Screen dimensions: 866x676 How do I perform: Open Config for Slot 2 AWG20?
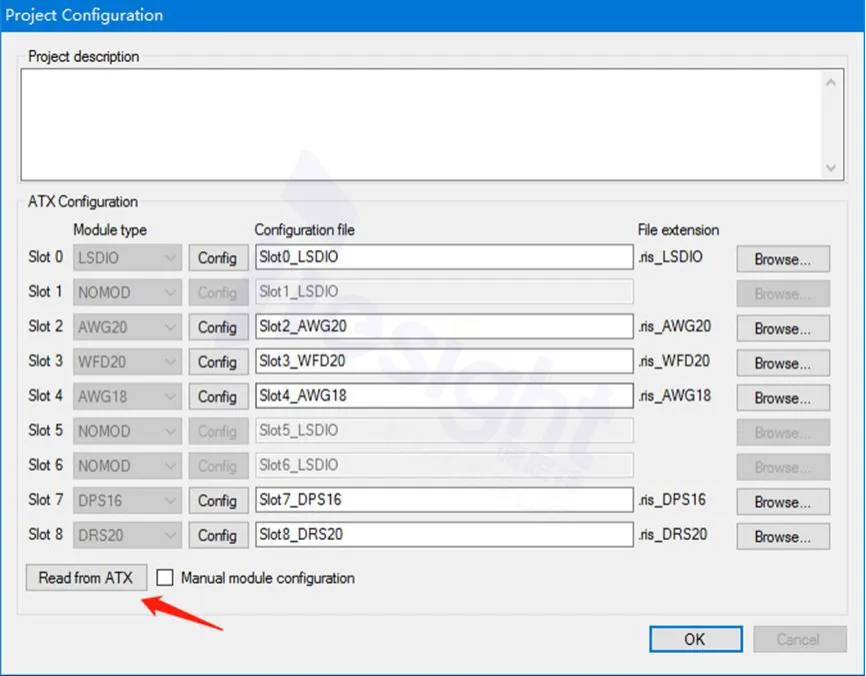click(x=217, y=327)
